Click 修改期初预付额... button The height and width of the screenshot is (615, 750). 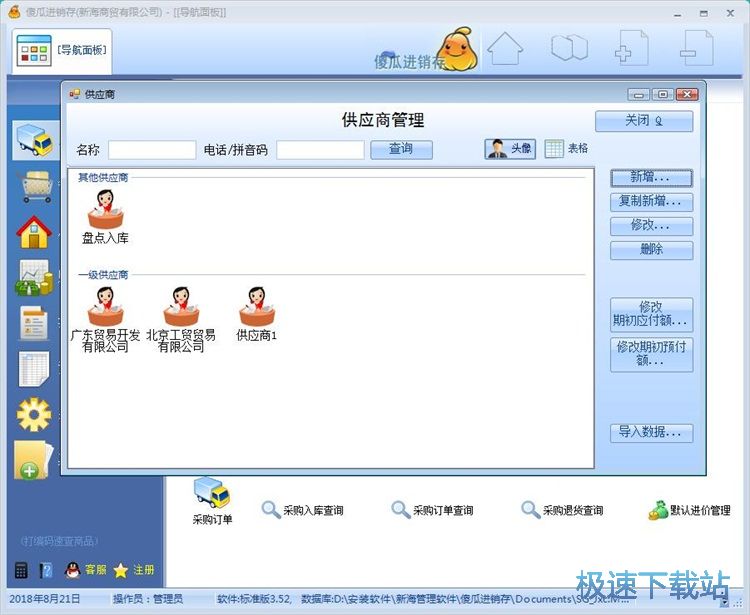tap(651, 354)
